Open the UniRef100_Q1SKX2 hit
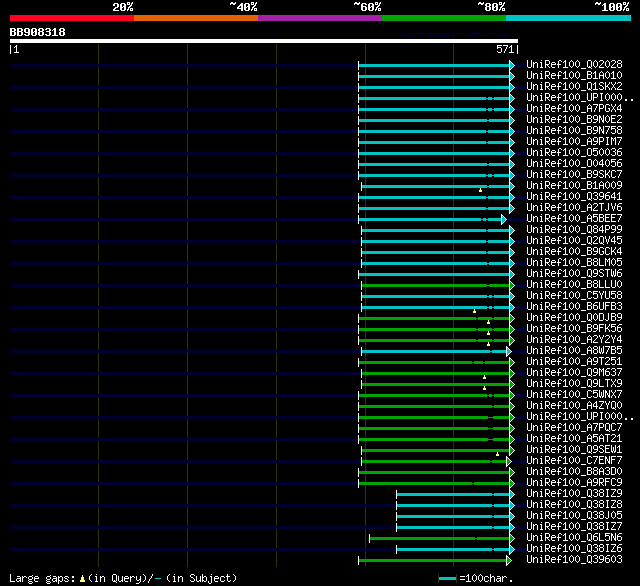Viewport: 640px width, 586px height. click(574, 87)
